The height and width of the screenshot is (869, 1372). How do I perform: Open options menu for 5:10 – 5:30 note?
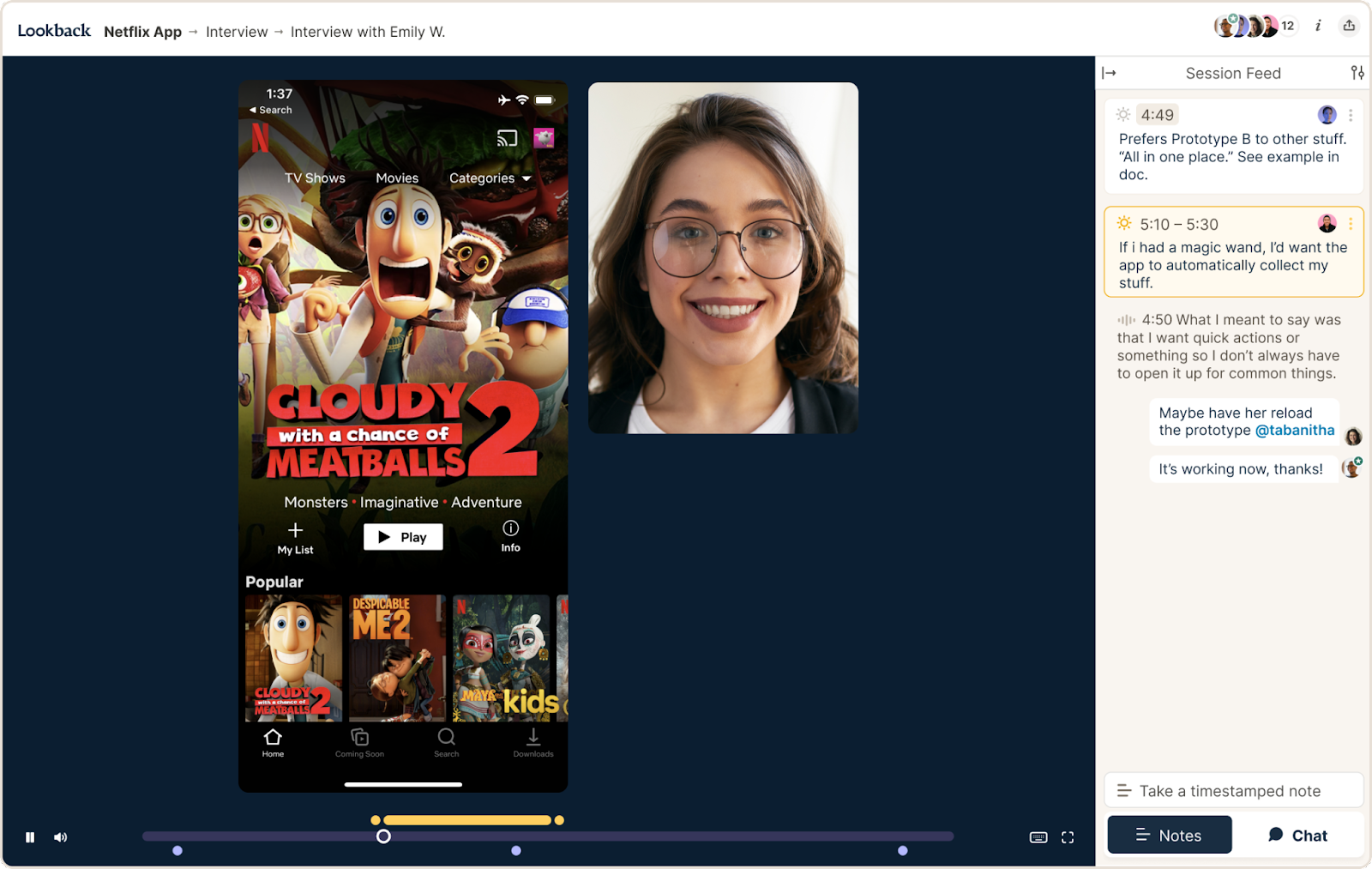pos(1351,224)
